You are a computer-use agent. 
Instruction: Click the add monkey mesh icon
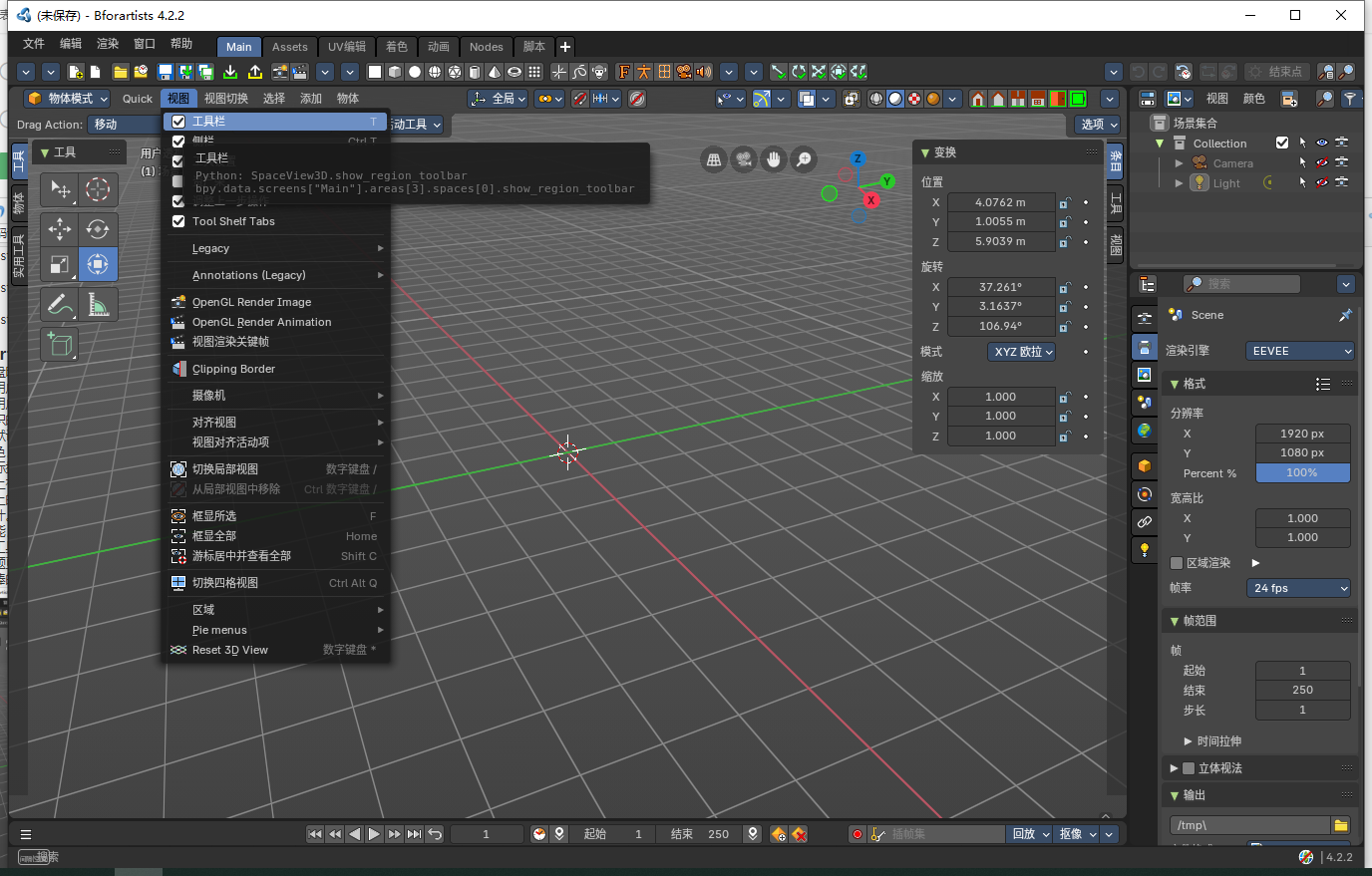(x=599, y=72)
